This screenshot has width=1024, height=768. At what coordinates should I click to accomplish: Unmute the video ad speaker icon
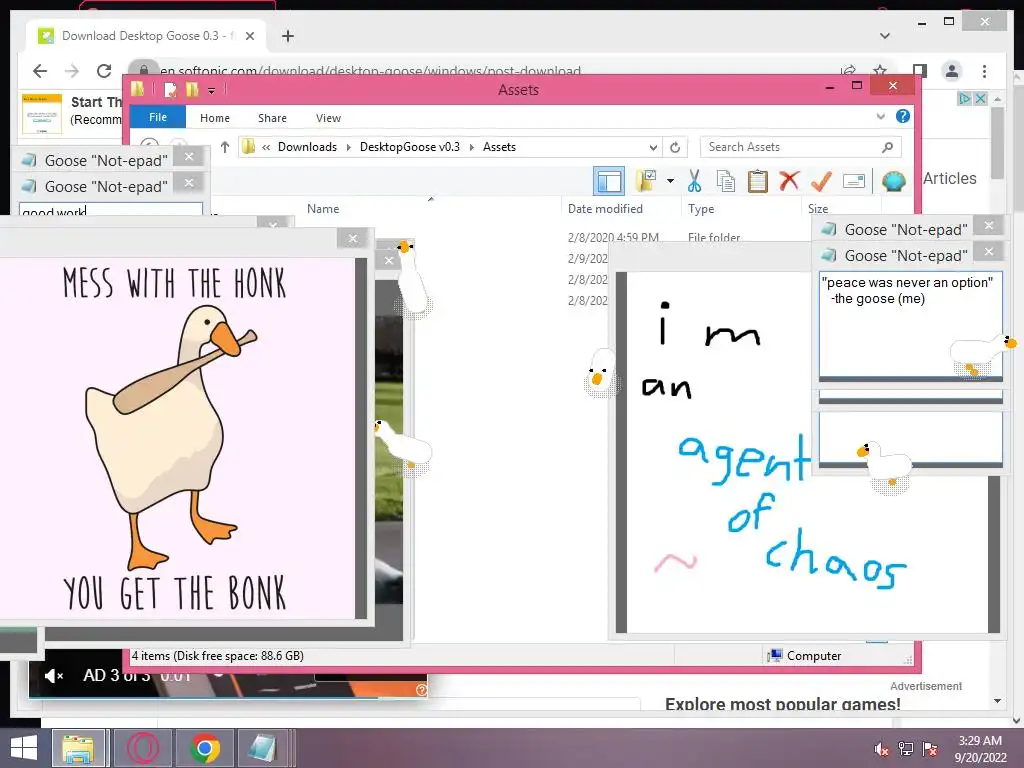tap(54, 675)
